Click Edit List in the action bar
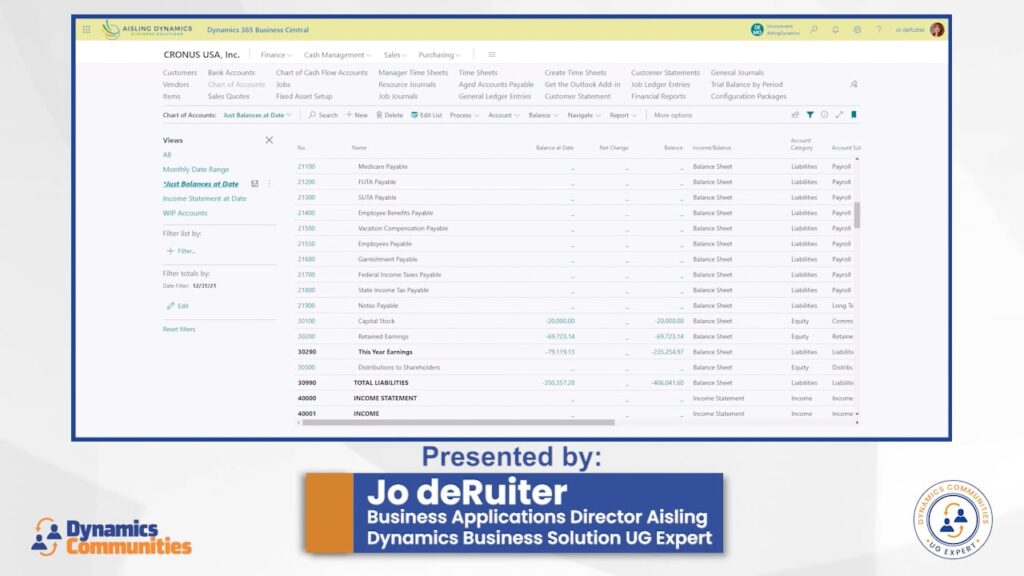The width and height of the screenshot is (1024, 576). tap(426, 115)
